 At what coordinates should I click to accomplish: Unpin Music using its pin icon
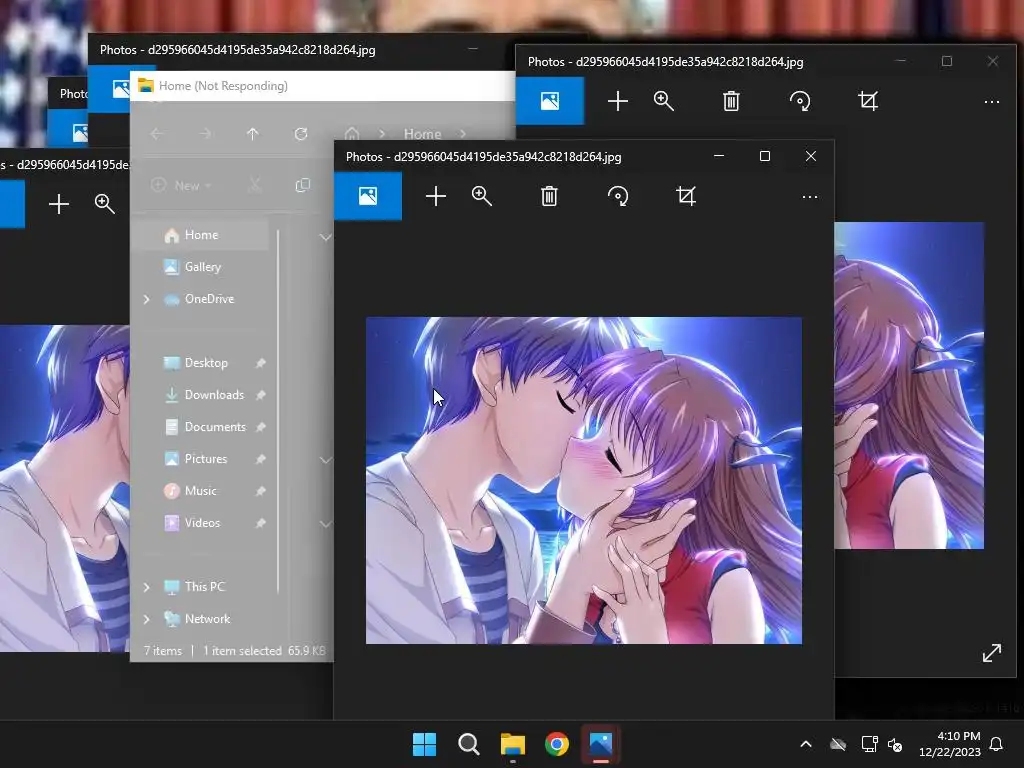(261, 491)
